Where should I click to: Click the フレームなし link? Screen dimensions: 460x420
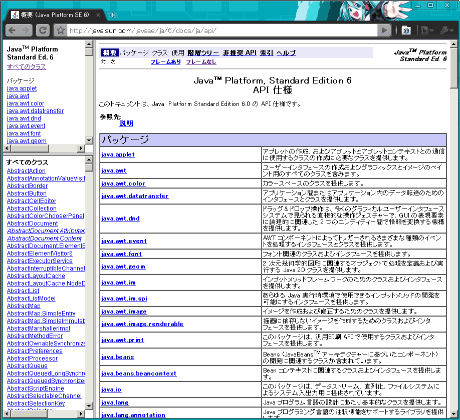(x=201, y=62)
